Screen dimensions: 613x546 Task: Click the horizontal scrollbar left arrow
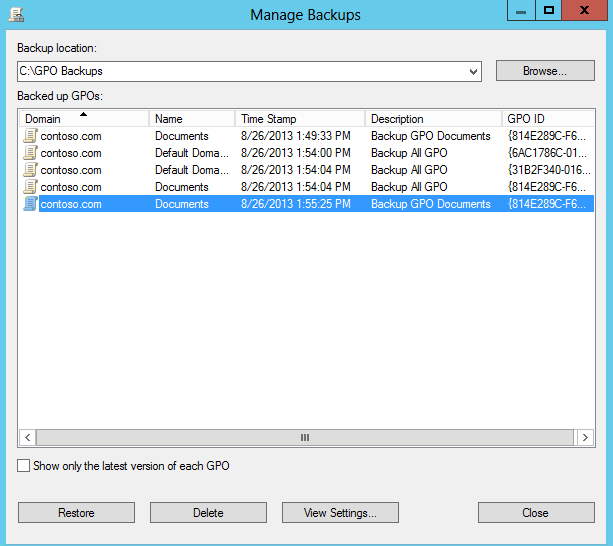click(28, 438)
